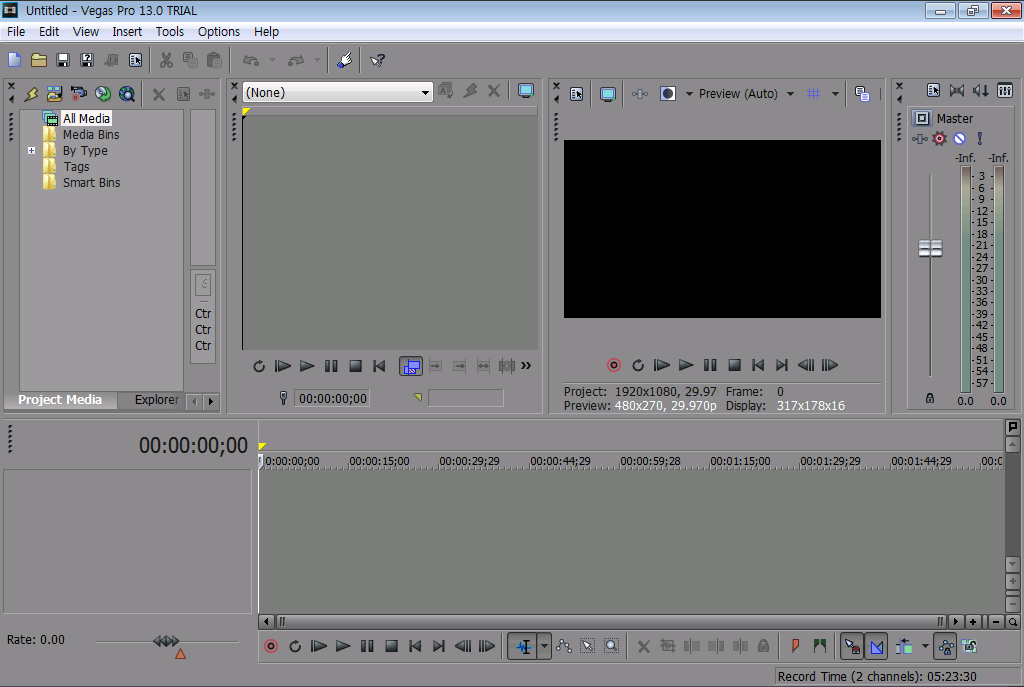The width and height of the screenshot is (1024, 687).
Task: Save the project with the floppy disk icon
Action: (63, 60)
